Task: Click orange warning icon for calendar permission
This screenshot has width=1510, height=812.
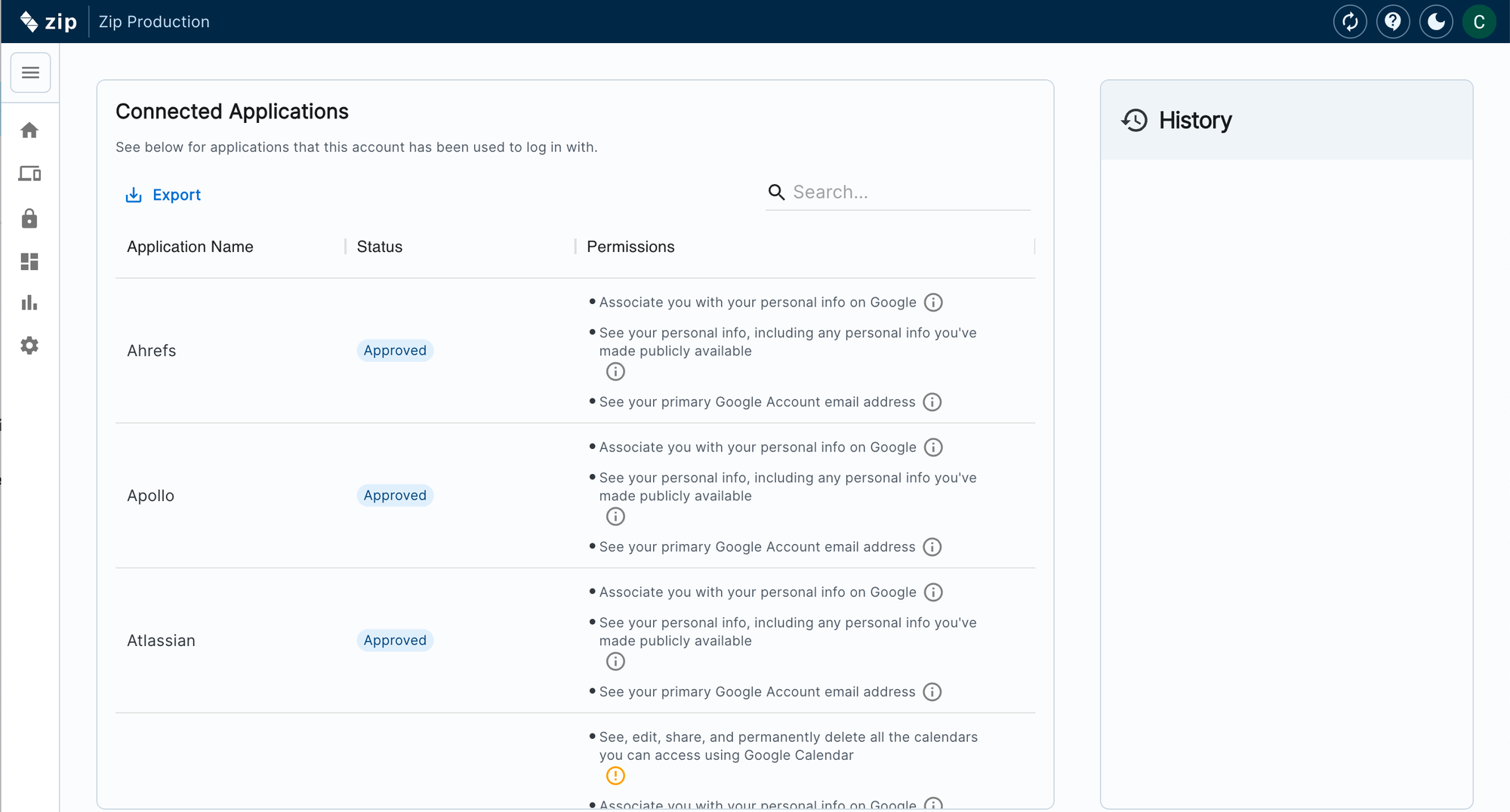Action: [615, 776]
